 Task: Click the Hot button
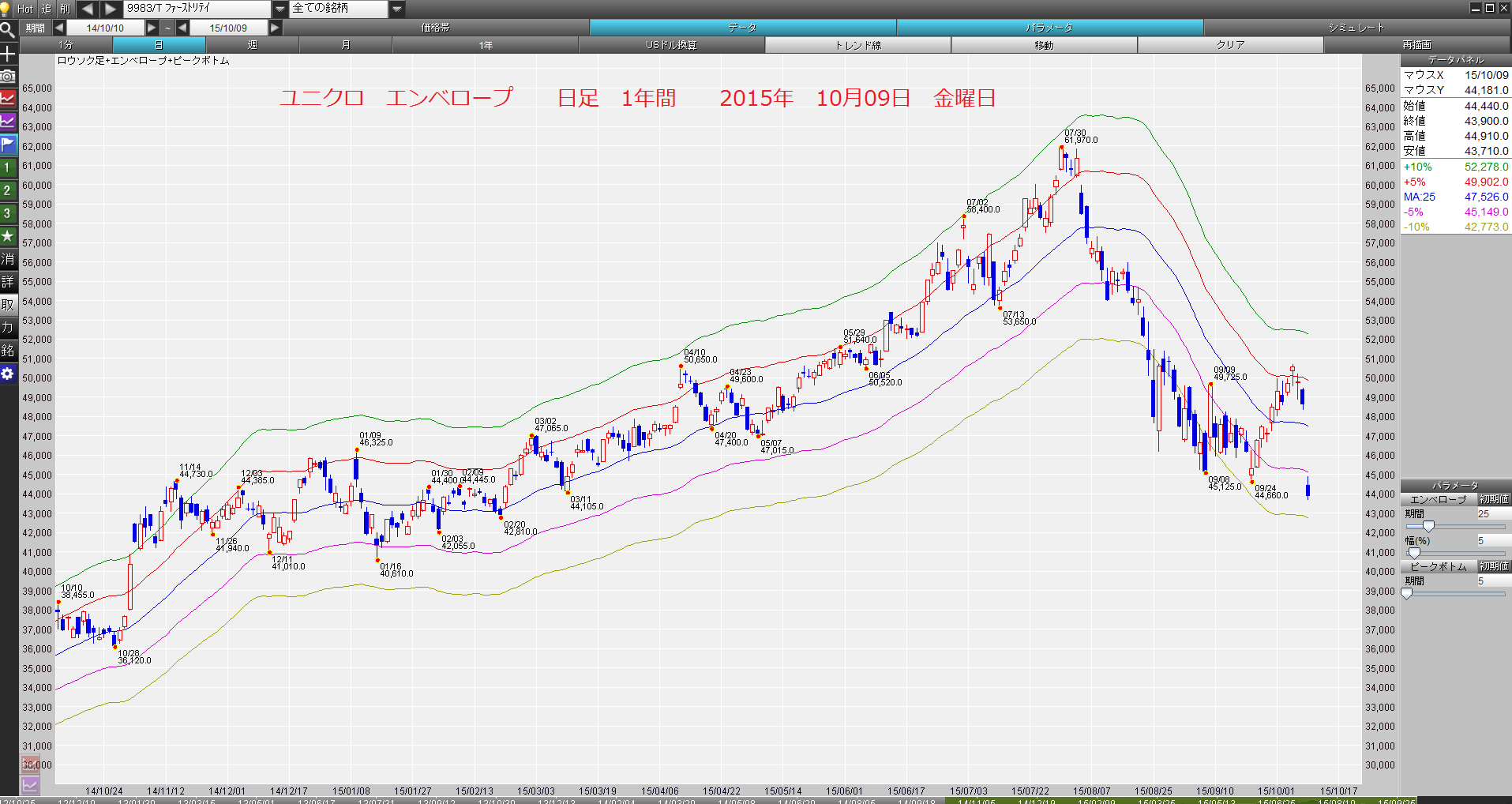click(25, 9)
